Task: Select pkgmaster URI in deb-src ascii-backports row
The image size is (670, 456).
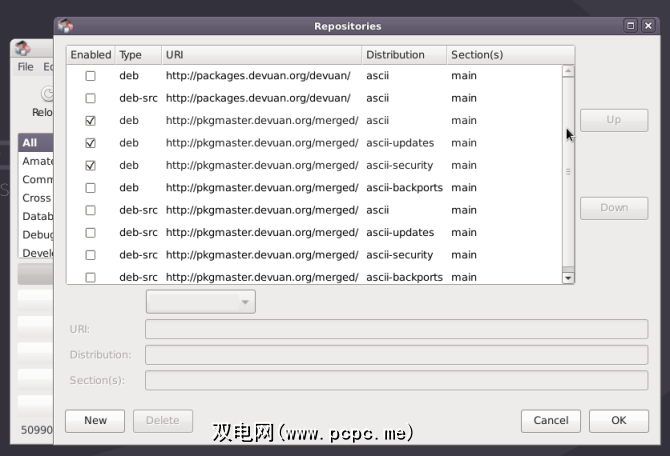Action: point(262,277)
